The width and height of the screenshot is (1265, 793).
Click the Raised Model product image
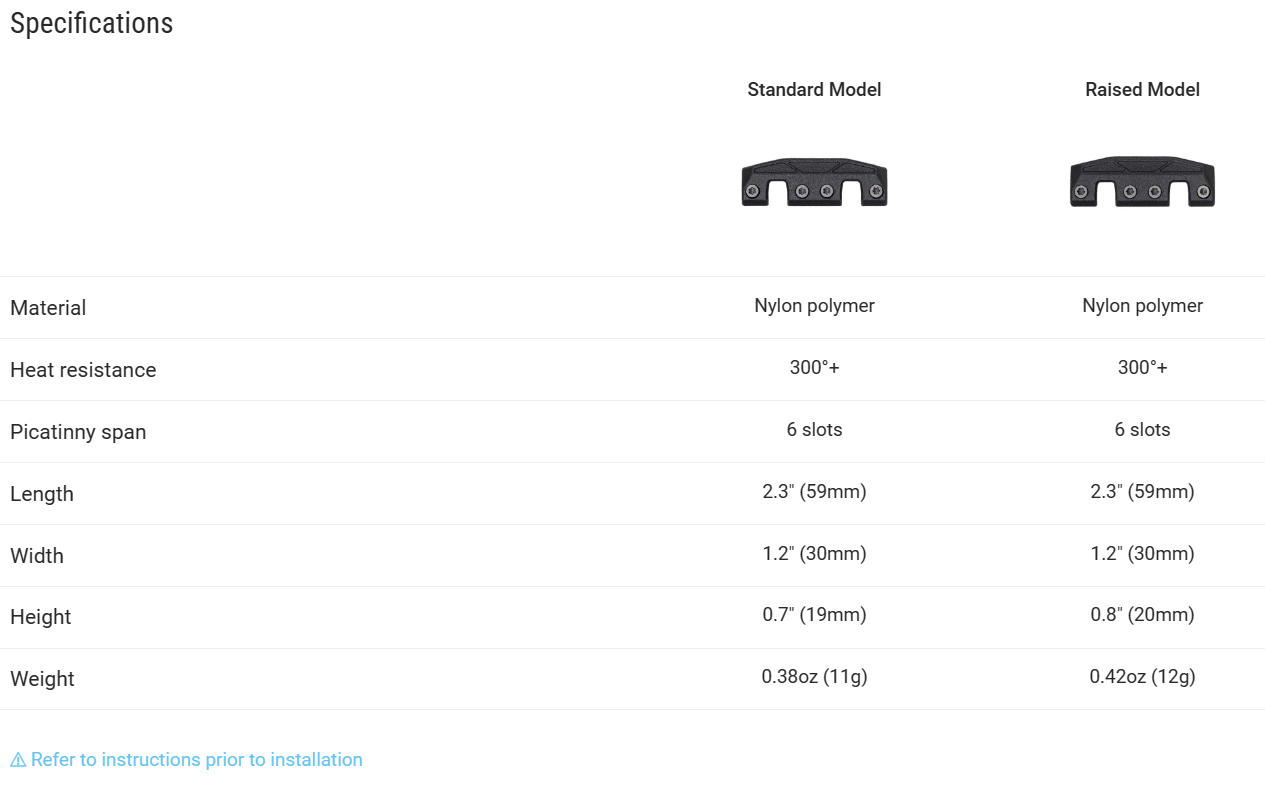coord(1142,182)
